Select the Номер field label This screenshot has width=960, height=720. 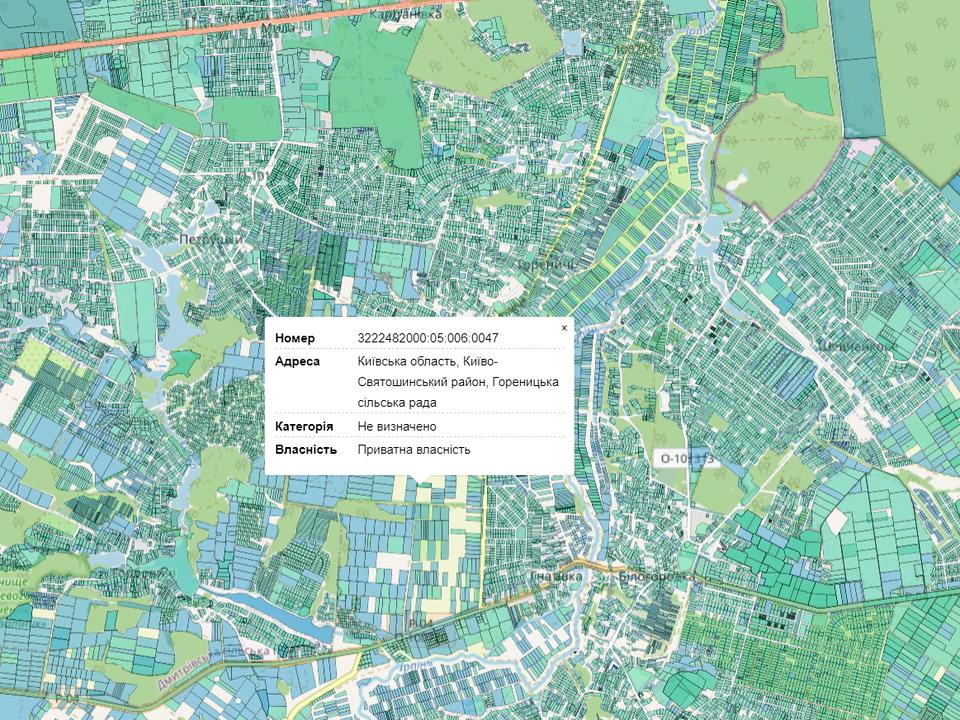pos(295,338)
